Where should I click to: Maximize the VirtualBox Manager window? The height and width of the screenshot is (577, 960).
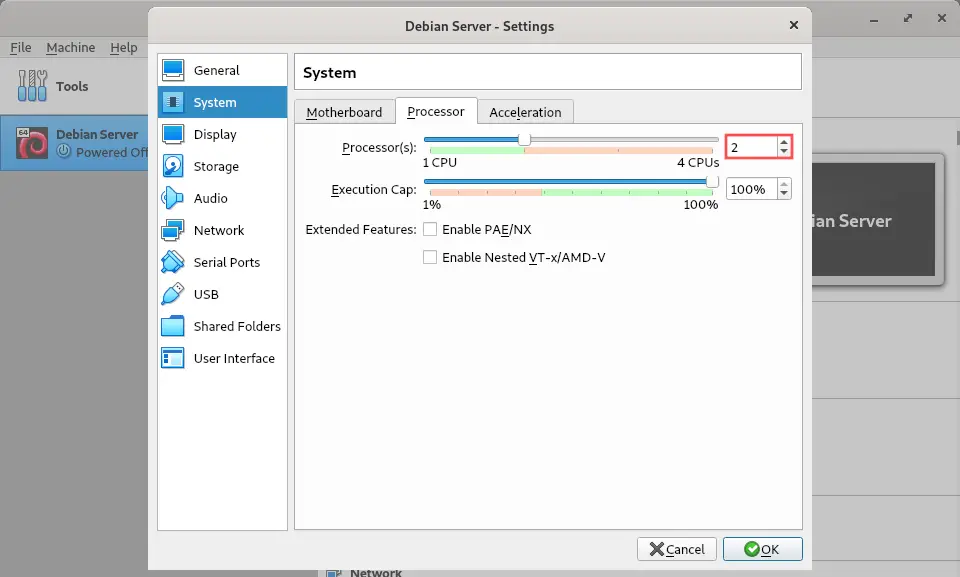coord(908,18)
